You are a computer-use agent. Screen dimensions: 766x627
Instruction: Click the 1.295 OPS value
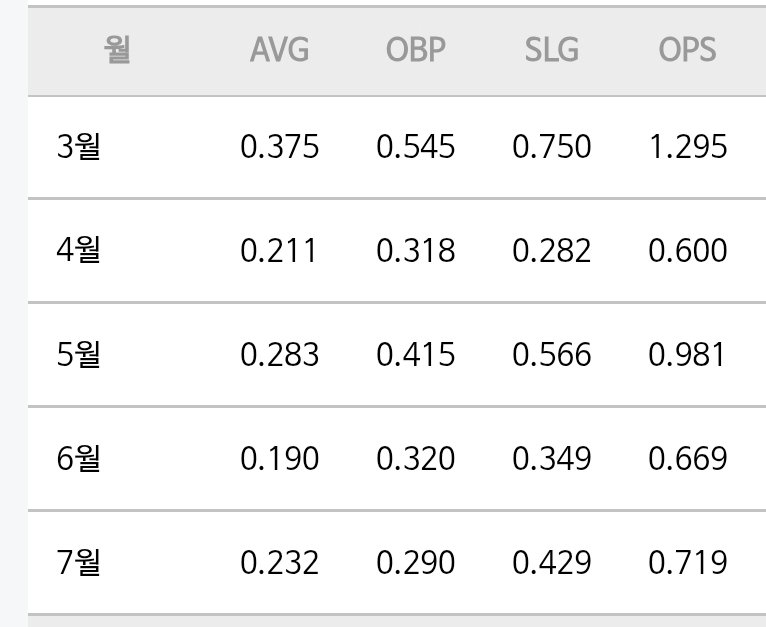click(688, 146)
